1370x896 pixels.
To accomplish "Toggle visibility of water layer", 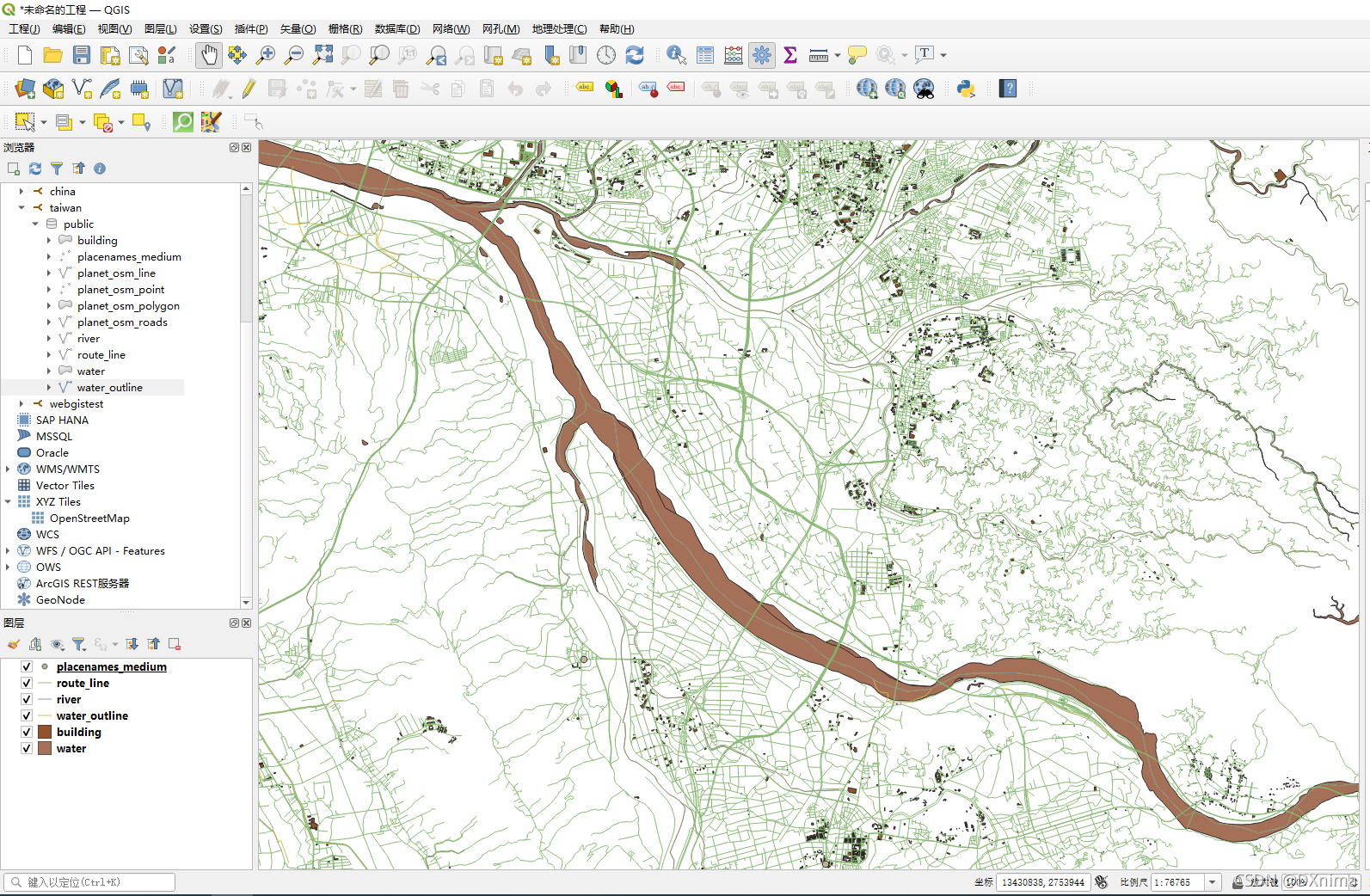I will click(27, 748).
